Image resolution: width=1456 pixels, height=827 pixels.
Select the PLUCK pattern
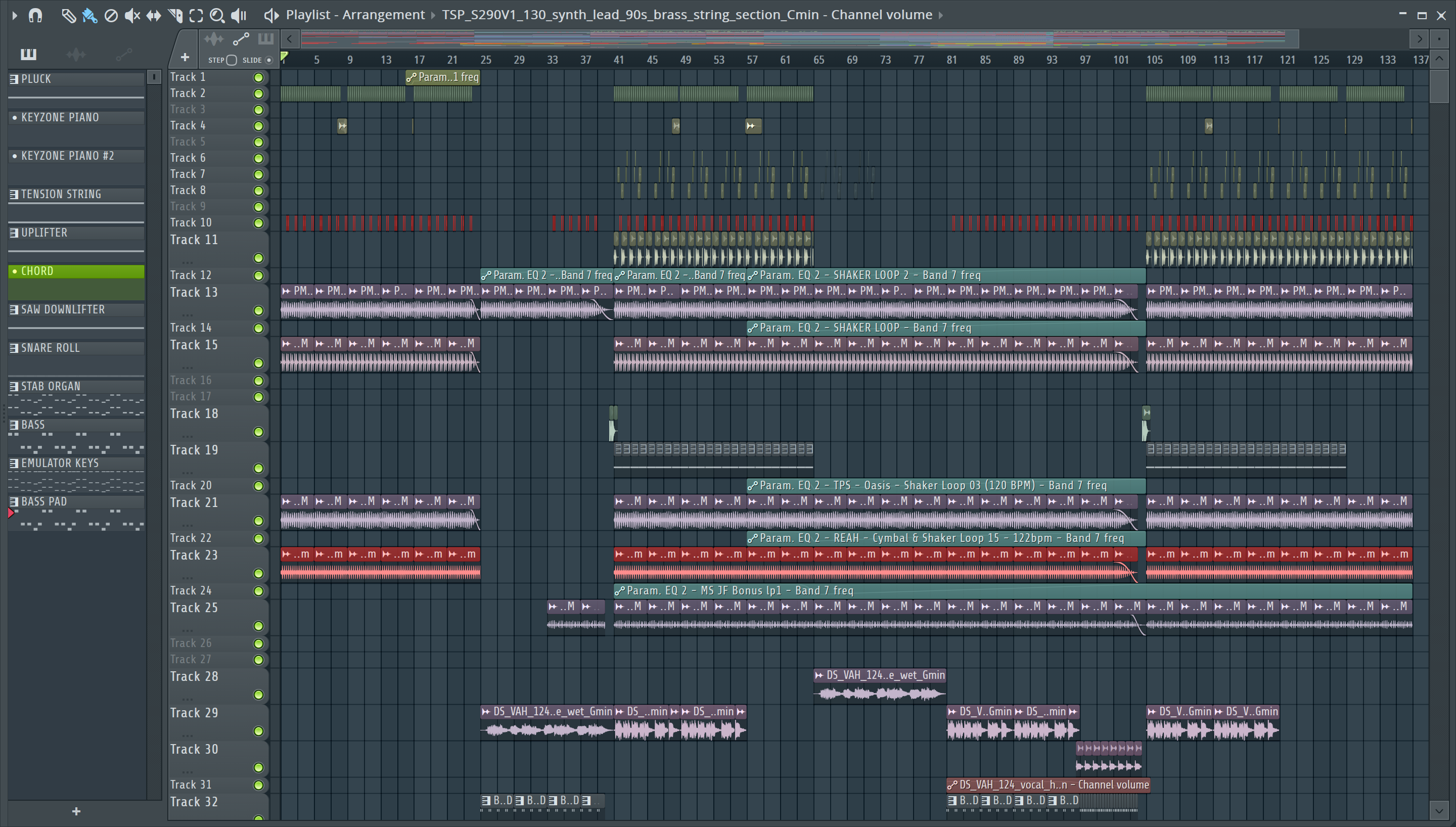pyautogui.click(x=76, y=79)
